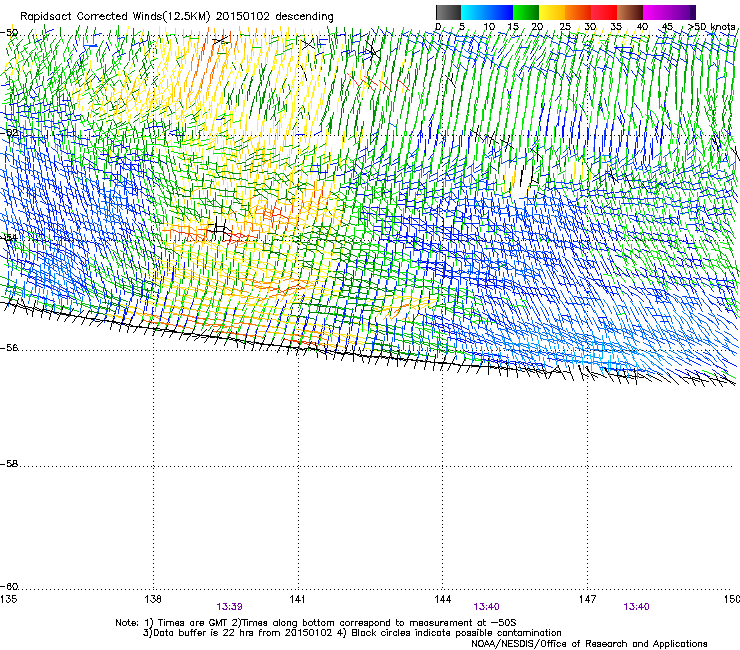This screenshot has height=650, width=740.
Task: Click the magenta 40-45 knots legend swatch
Action: click(x=656, y=12)
